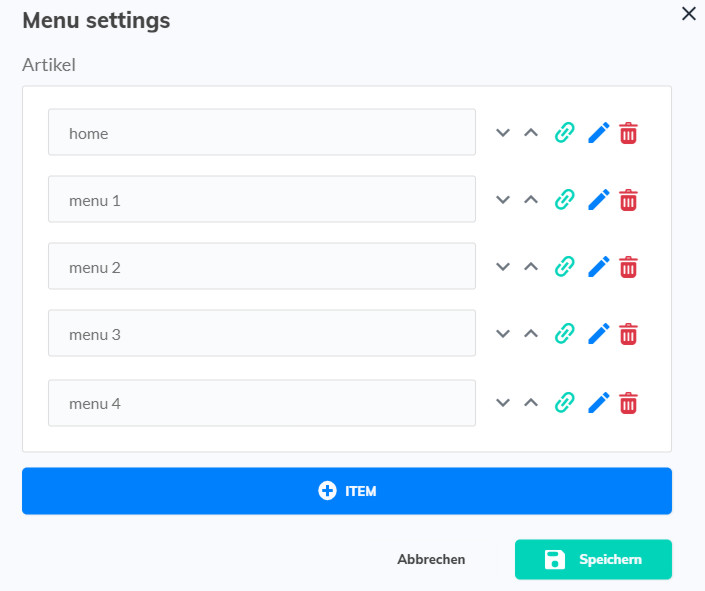Open link settings for menu 2

click(x=565, y=266)
